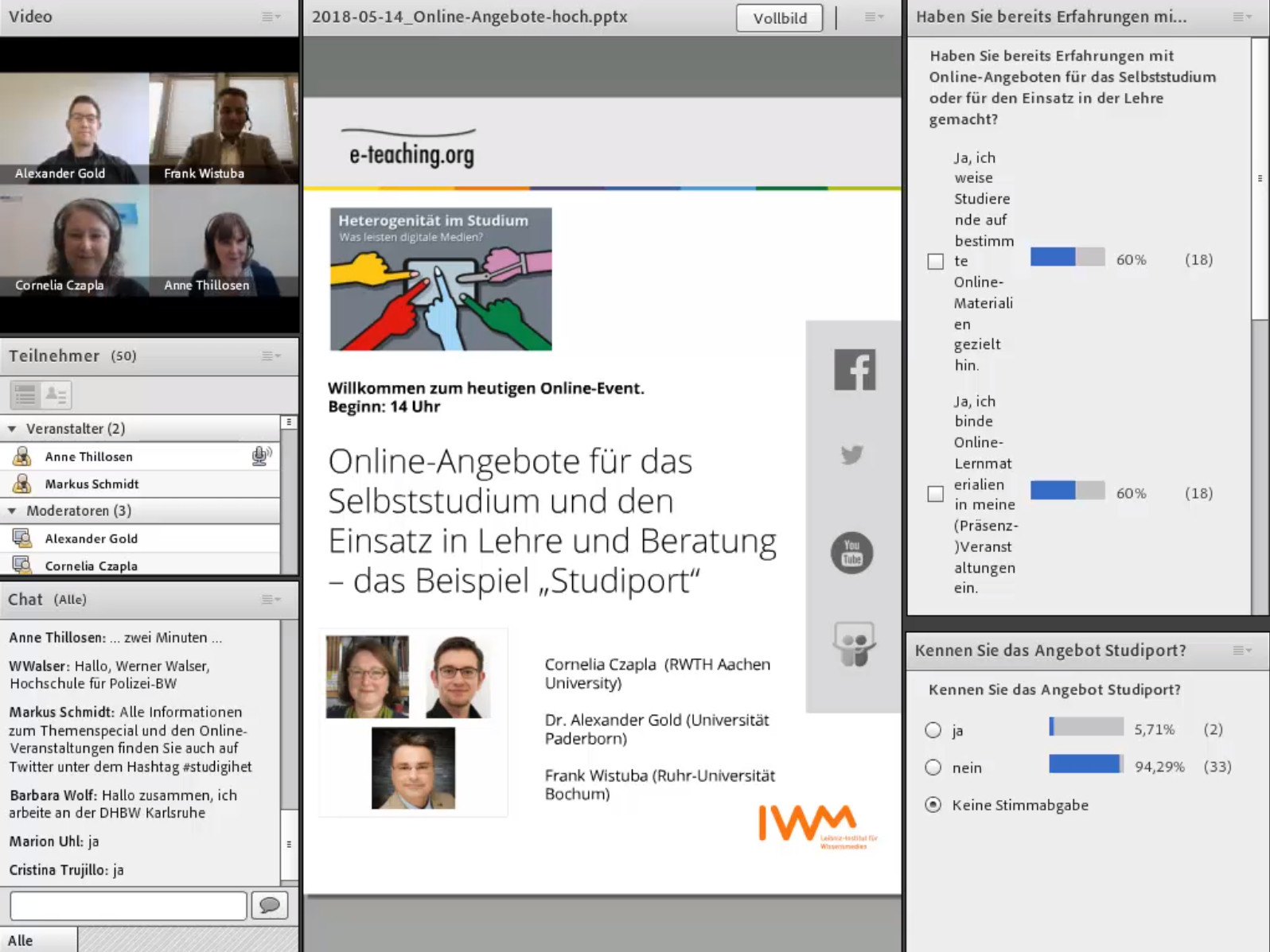The width and height of the screenshot is (1270, 952).
Task: Click the Vollbild button
Action: coord(780,17)
